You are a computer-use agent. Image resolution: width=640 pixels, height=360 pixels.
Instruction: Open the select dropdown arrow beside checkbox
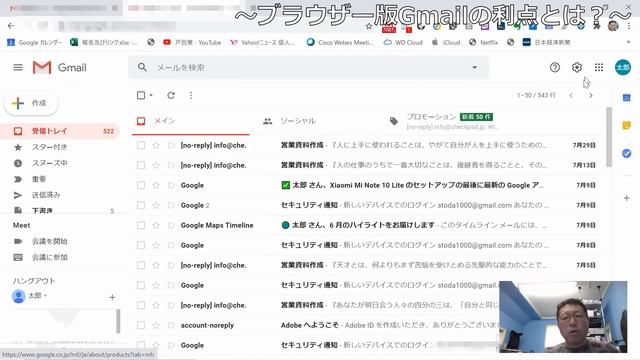pyautogui.click(x=151, y=95)
